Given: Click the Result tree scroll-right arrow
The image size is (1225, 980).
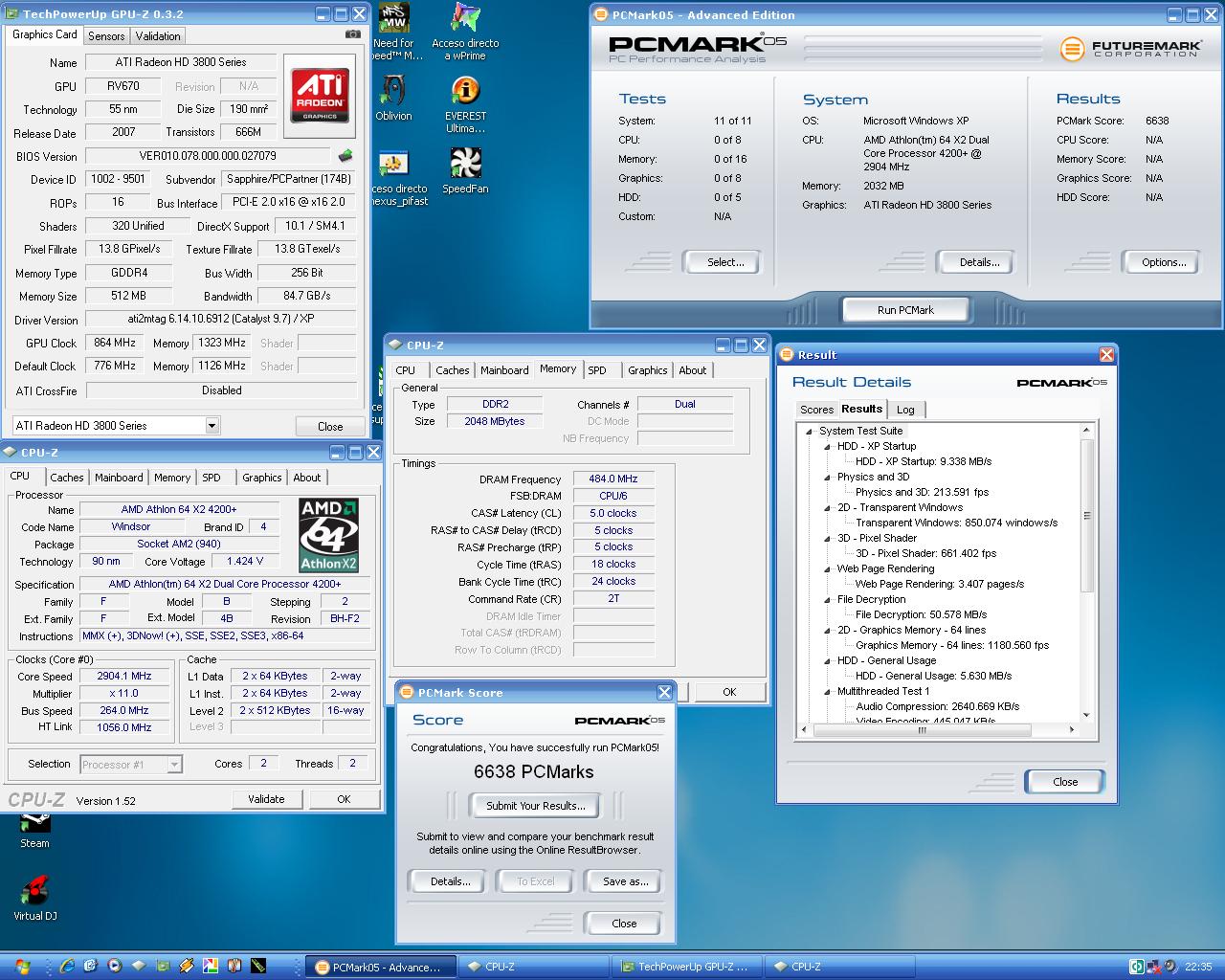Looking at the screenshot, I should tap(1072, 729).
